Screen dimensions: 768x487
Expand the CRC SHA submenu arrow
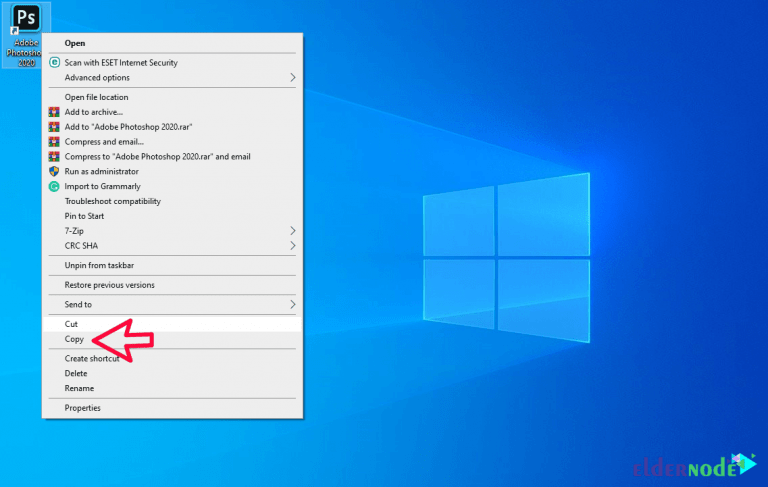pos(292,245)
